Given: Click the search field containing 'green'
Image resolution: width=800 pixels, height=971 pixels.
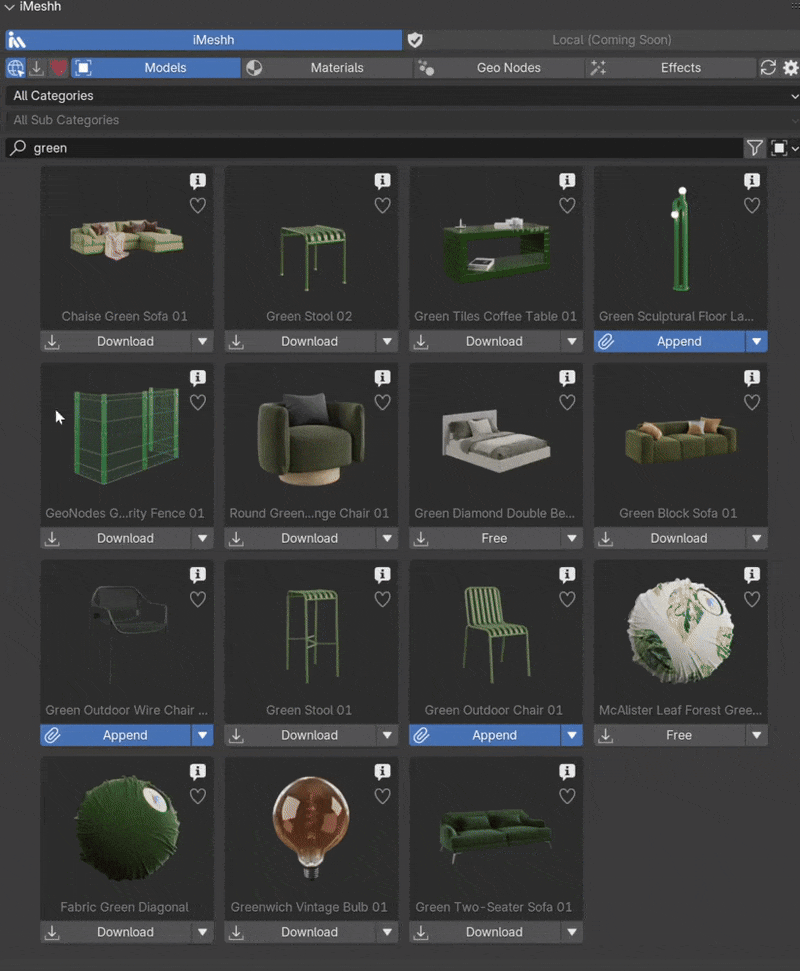Looking at the screenshot, I should point(380,148).
